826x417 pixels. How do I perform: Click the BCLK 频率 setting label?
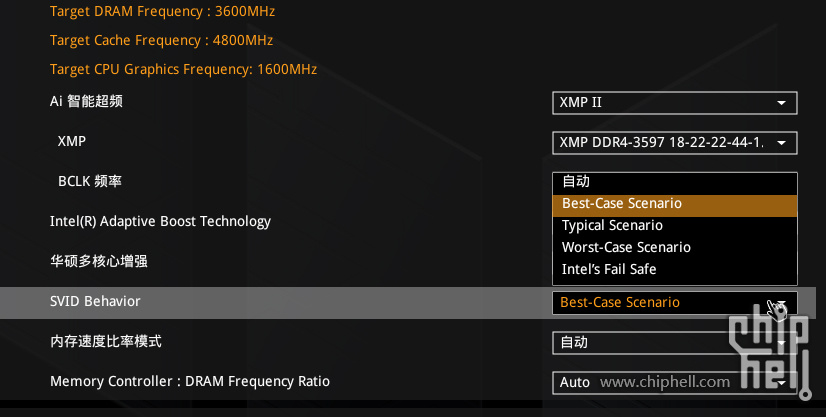click(x=90, y=181)
